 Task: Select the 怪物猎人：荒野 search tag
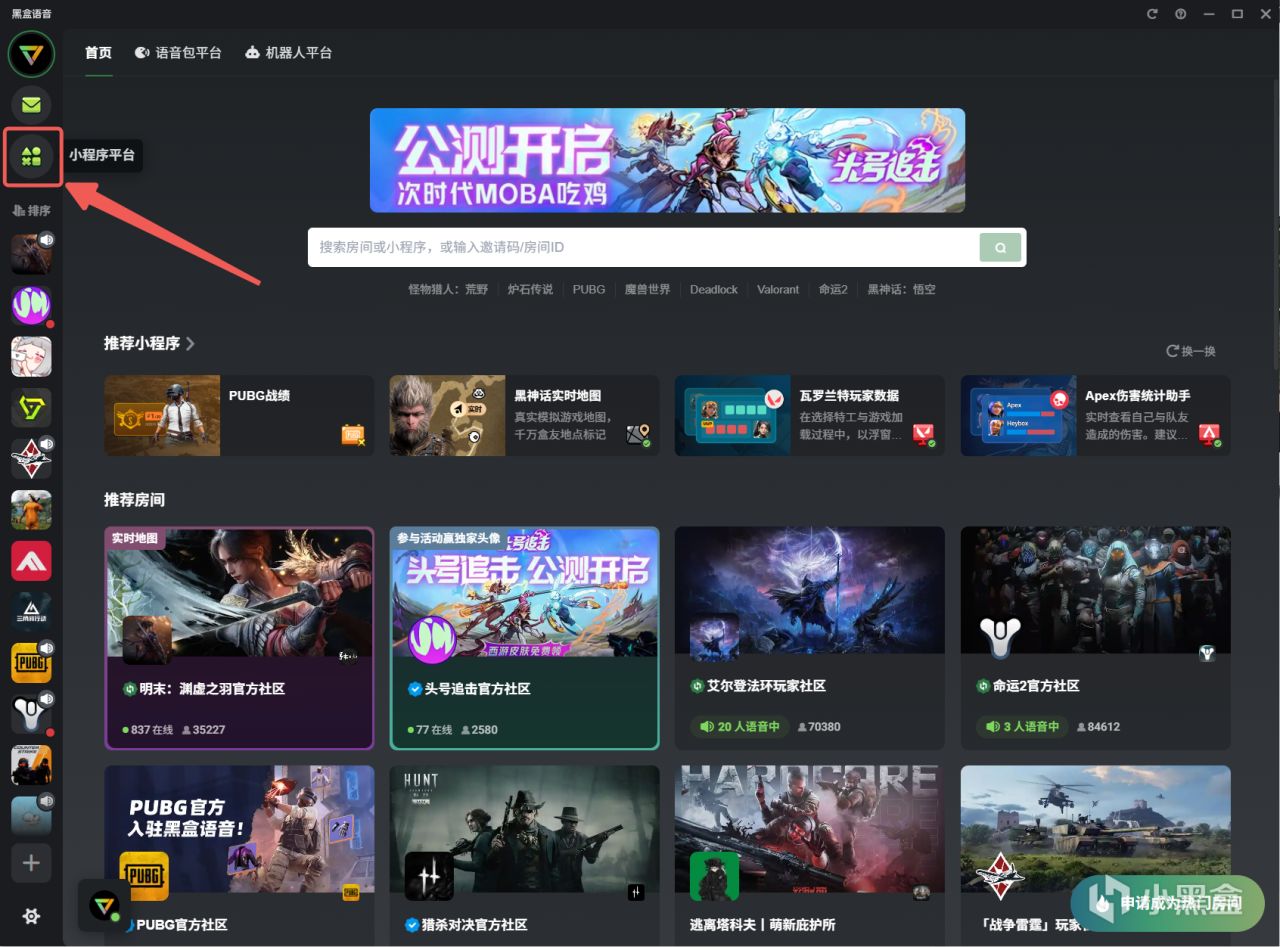point(448,289)
